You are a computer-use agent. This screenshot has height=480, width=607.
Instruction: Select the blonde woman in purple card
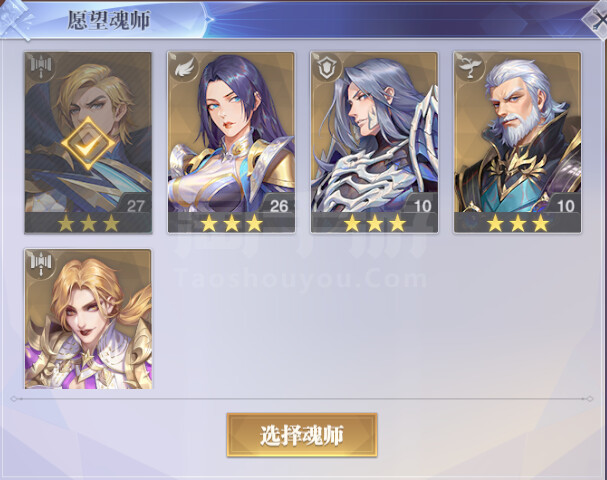88,319
